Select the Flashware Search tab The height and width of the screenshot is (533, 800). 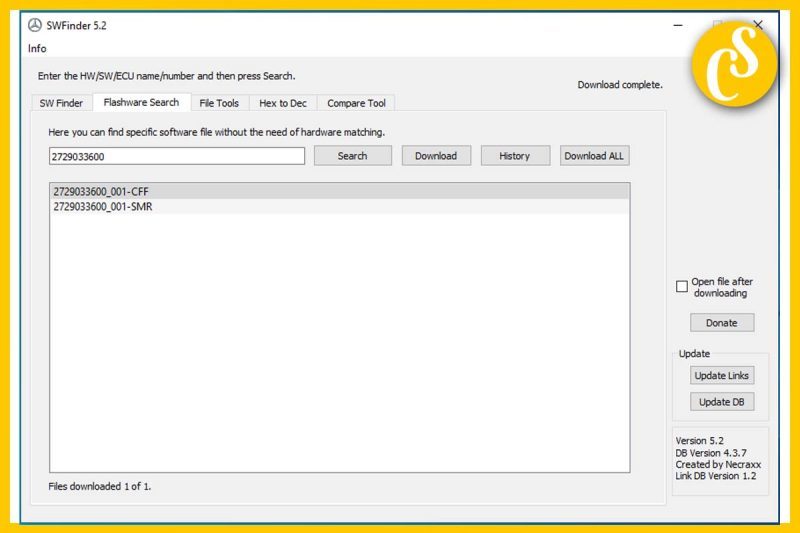(x=141, y=102)
